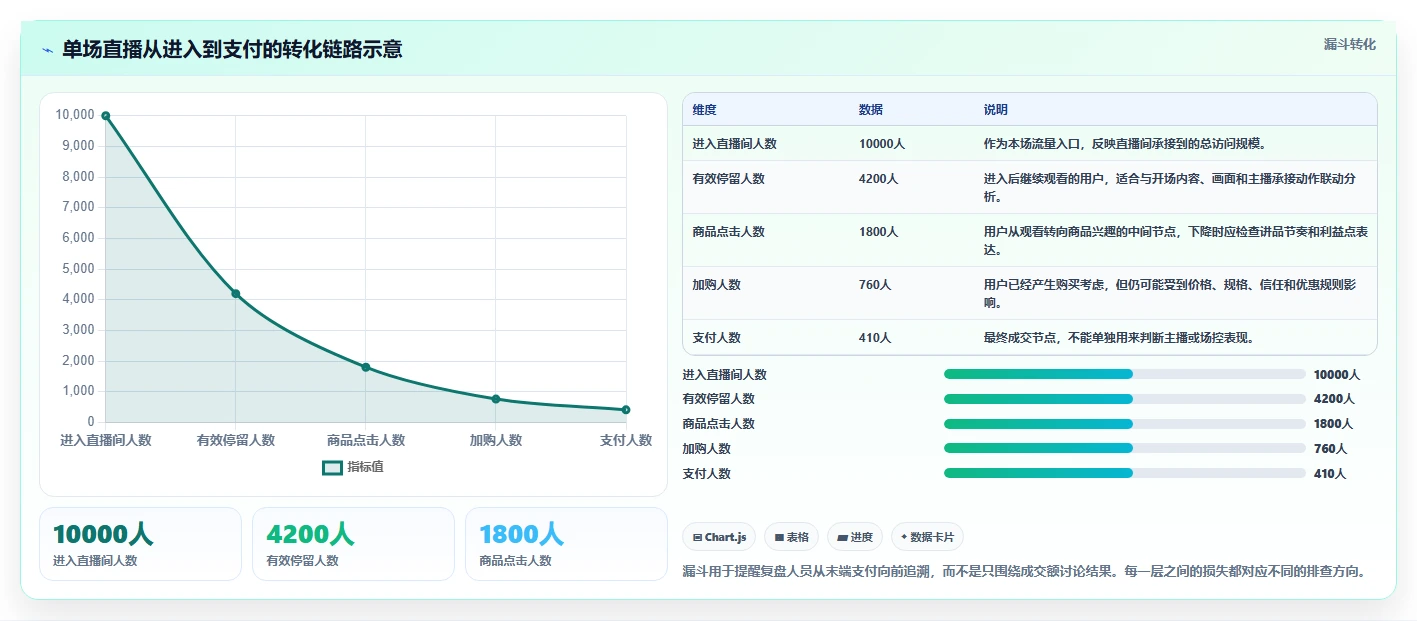Click the 商品点击人数 progress bar

tap(1125, 424)
